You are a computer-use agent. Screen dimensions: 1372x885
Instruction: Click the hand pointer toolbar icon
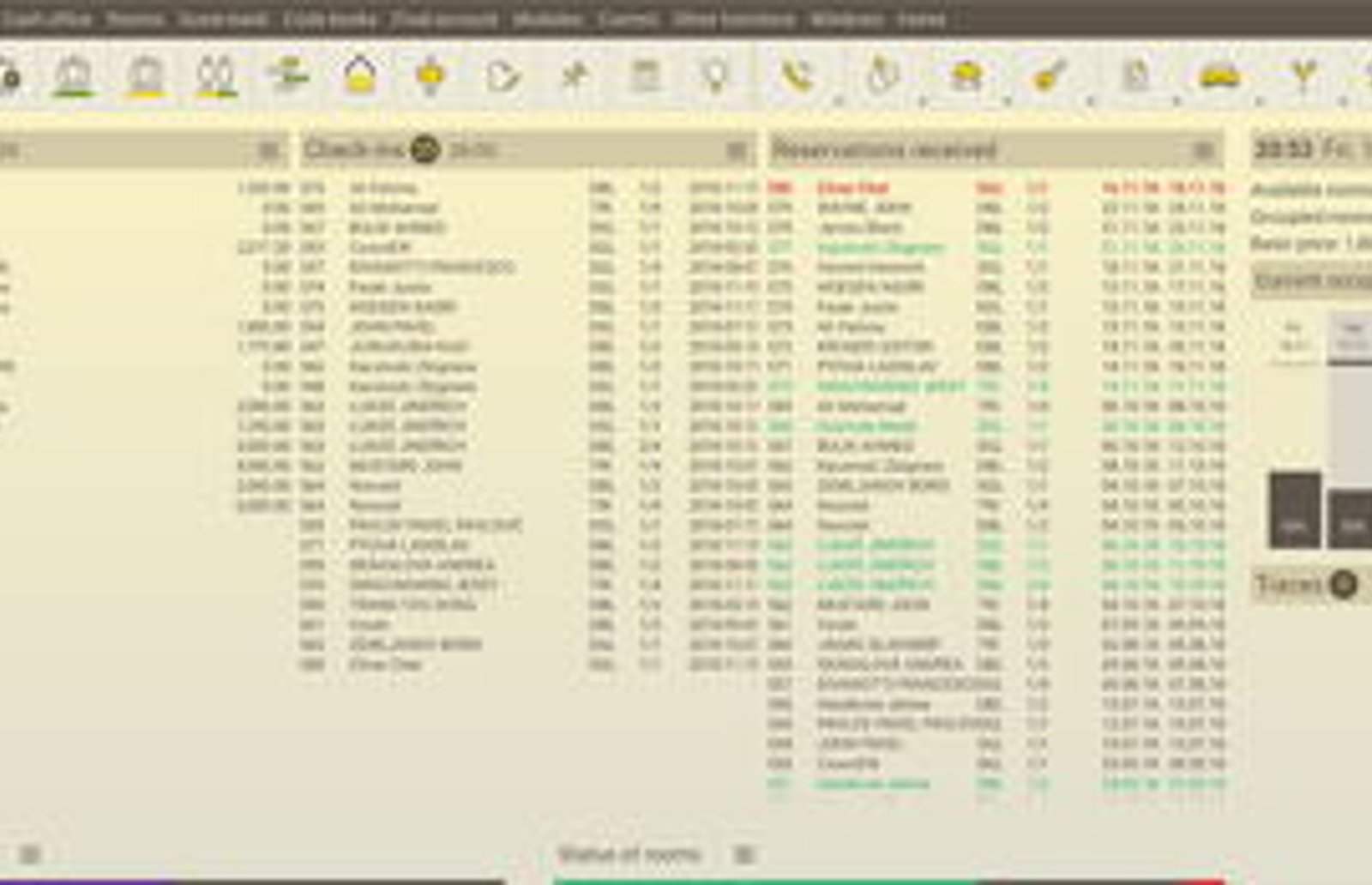pos(882,75)
